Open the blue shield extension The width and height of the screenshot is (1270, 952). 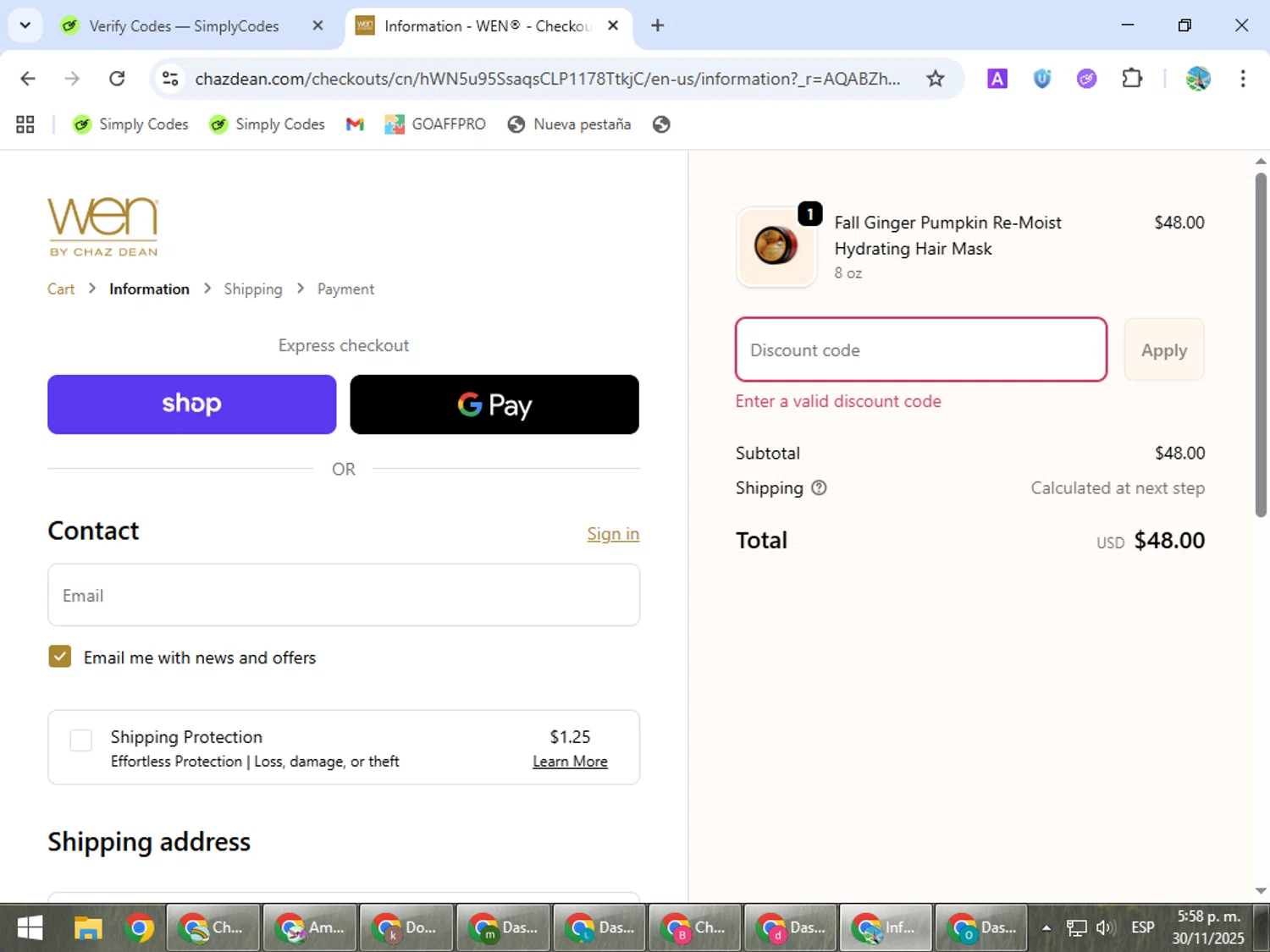pyautogui.click(x=1042, y=79)
